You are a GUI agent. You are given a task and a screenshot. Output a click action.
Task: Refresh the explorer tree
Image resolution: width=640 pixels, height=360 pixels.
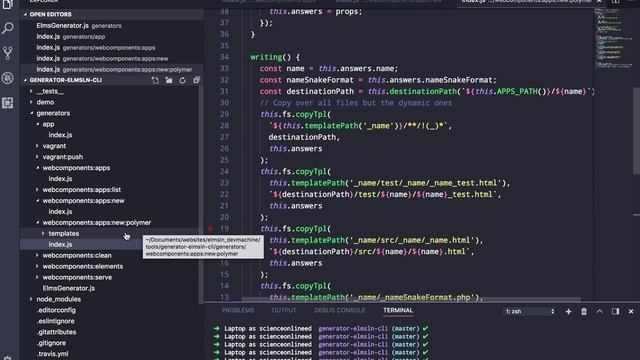(x=182, y=80)
